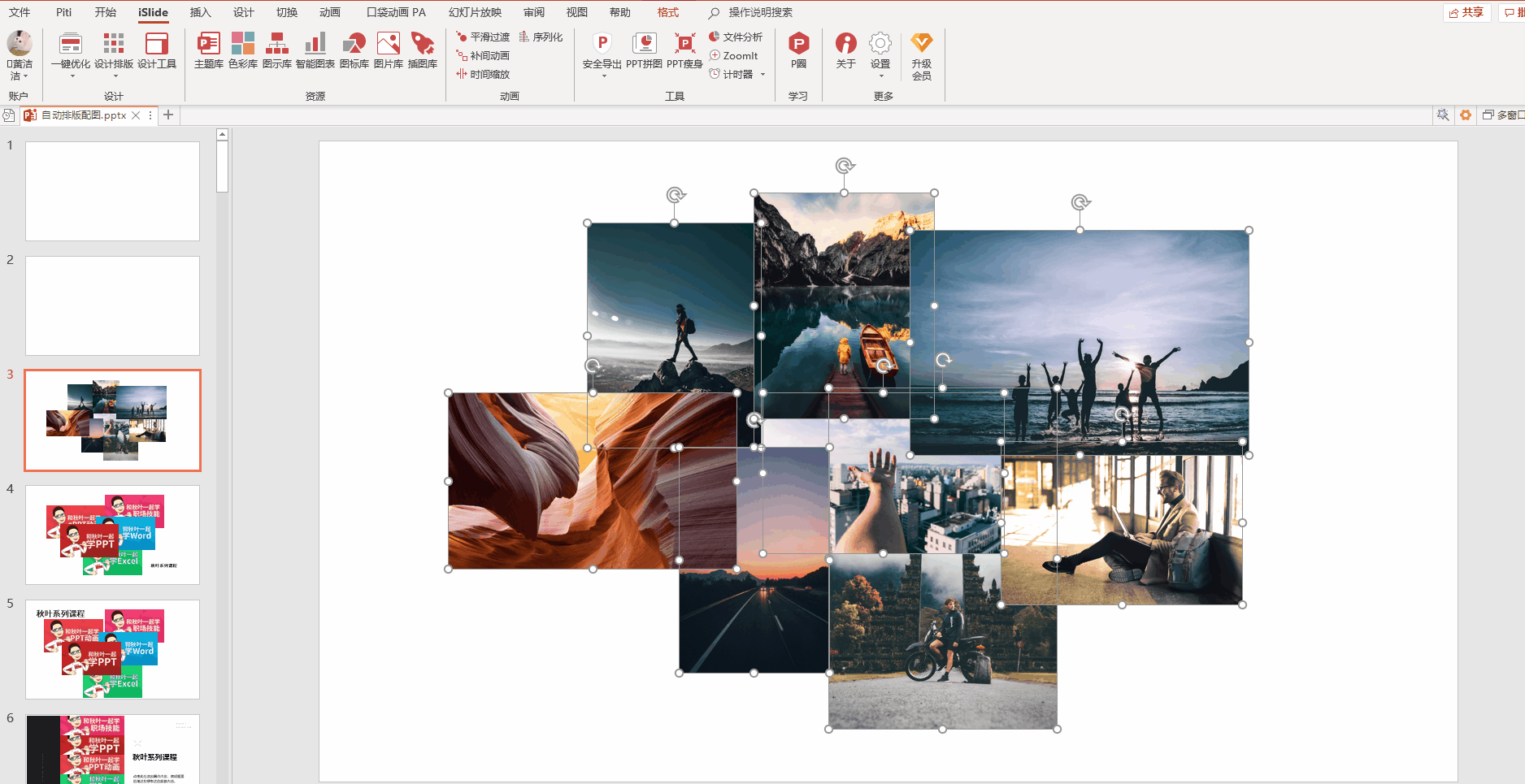Open the 图片库 picture library

[x=388, y=50]
